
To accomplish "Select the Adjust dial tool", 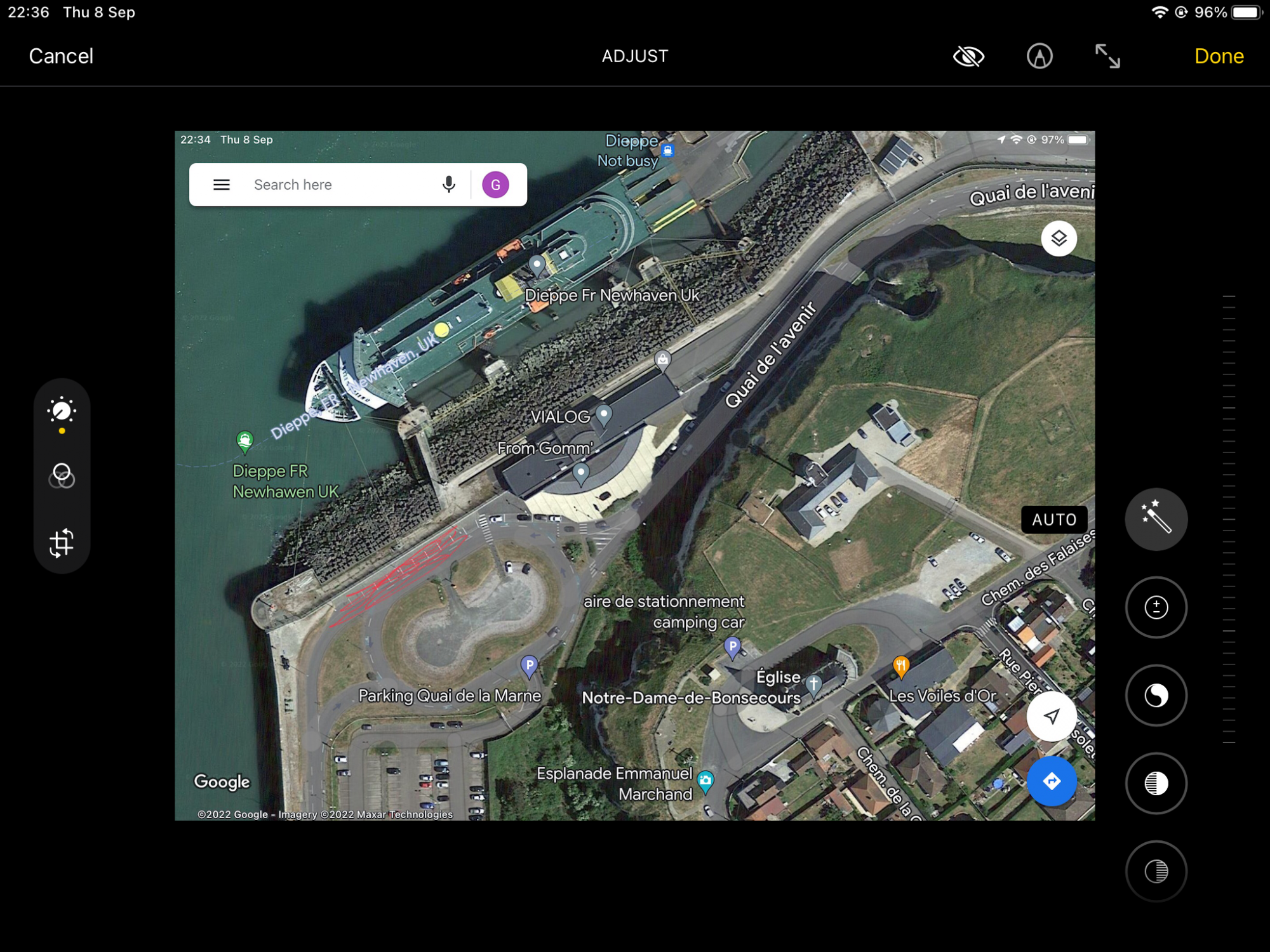I will (62, 413).
